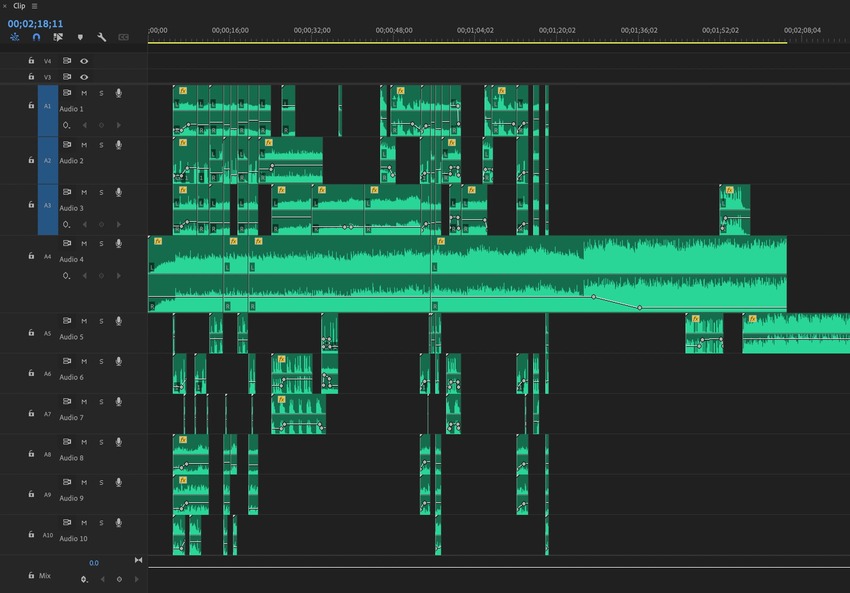Enable voice-over record on Audio 1
The image size is (850, 593).
tap(118, 93)
